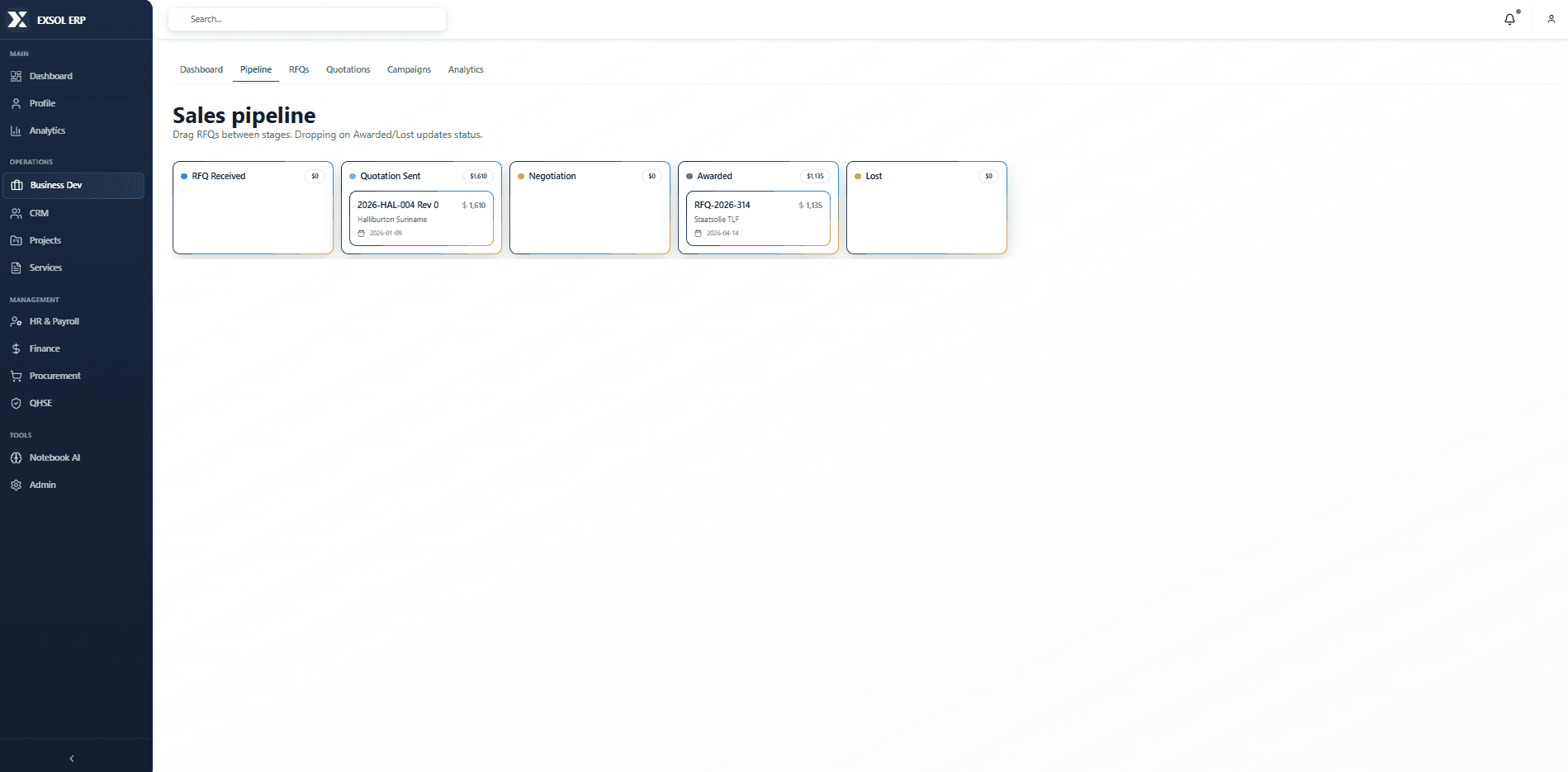Click the dark Awarded stage dot

click(x=689, y=176)
